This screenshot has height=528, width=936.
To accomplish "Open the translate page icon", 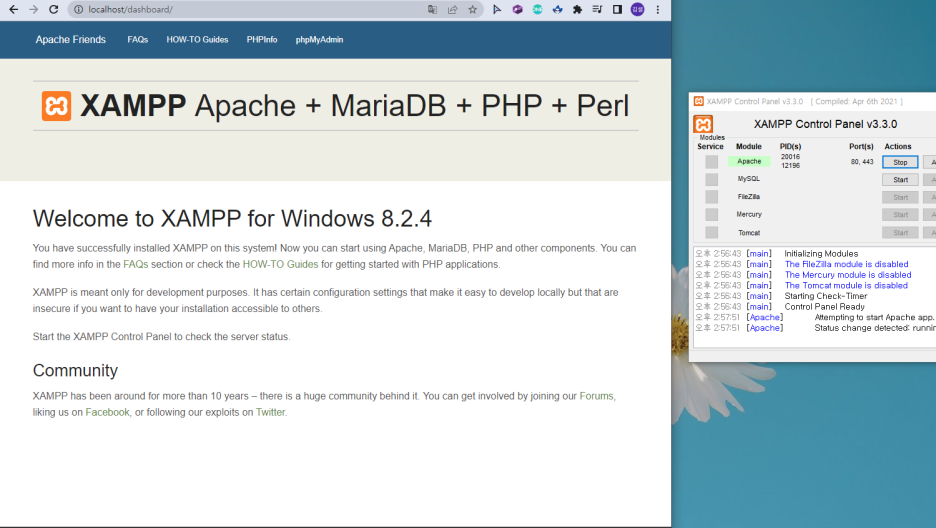I will [x=432, y=10].
